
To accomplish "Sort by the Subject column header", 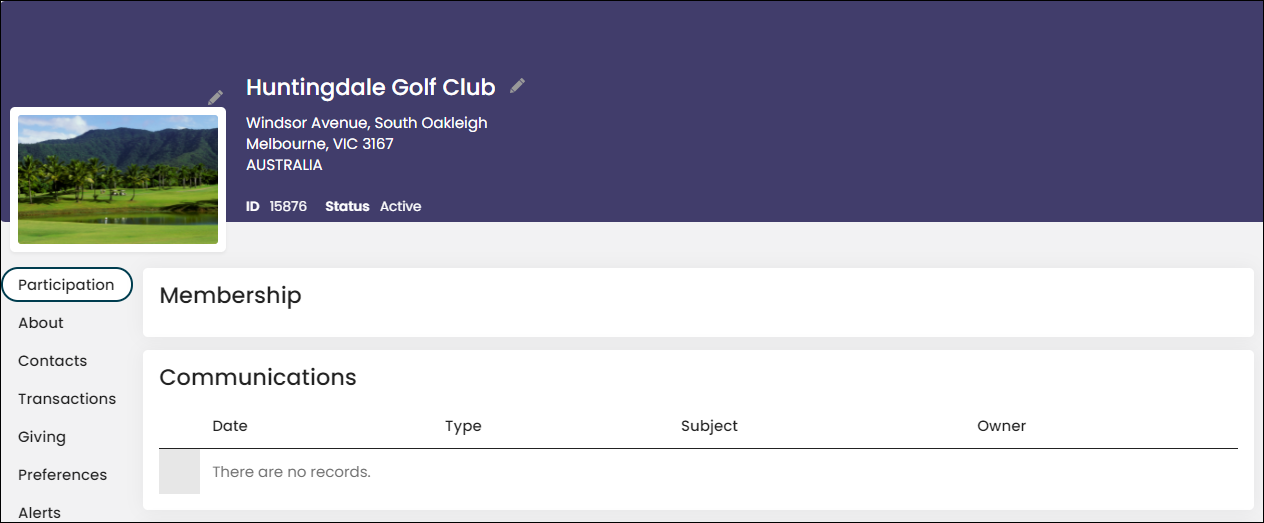I will [709, 426].
